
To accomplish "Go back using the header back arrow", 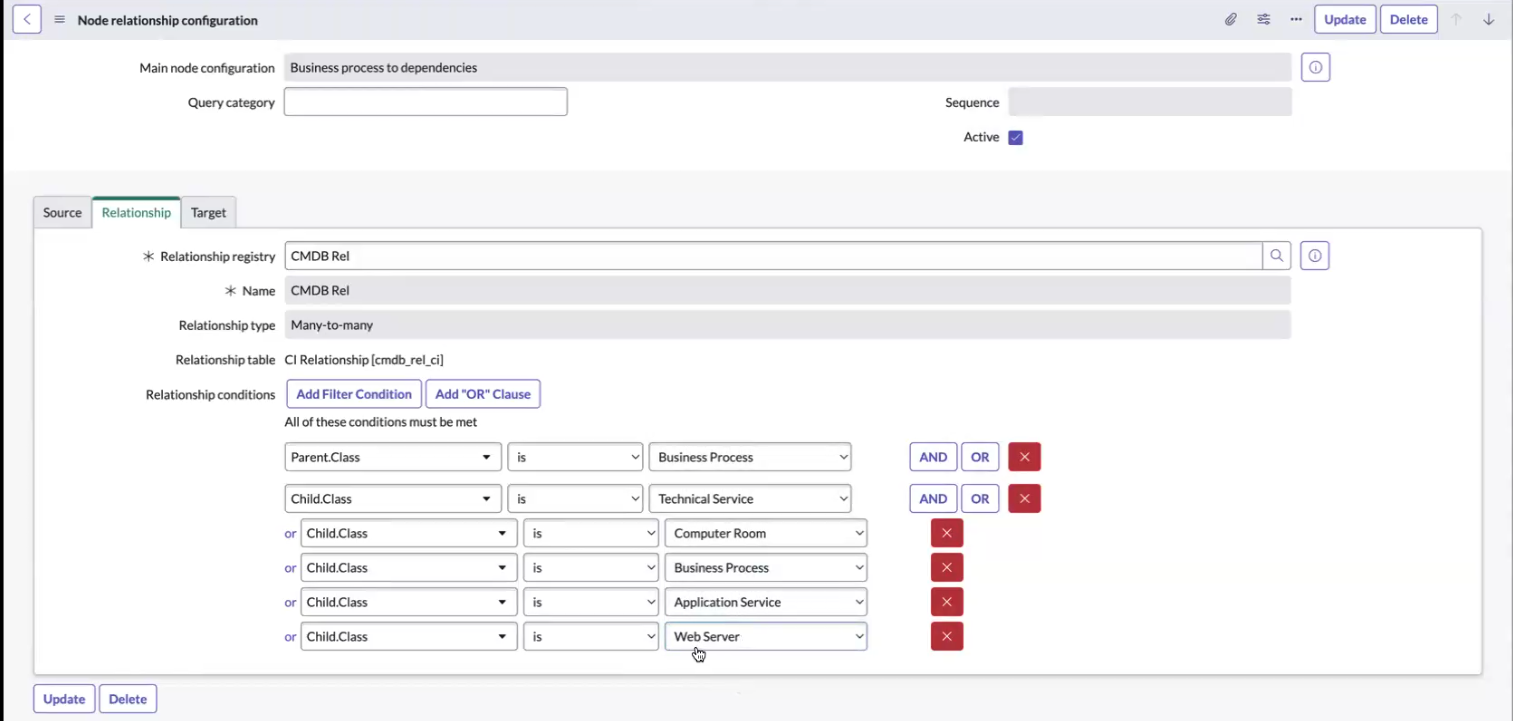I will pyautogui.click(x=27, y=19).
